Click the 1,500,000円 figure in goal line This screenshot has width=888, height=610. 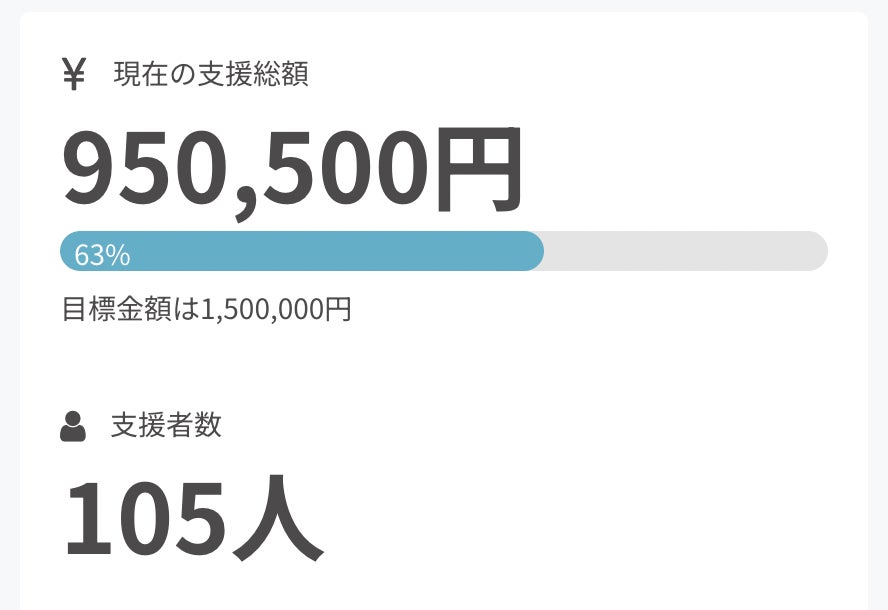click(276, 309)
